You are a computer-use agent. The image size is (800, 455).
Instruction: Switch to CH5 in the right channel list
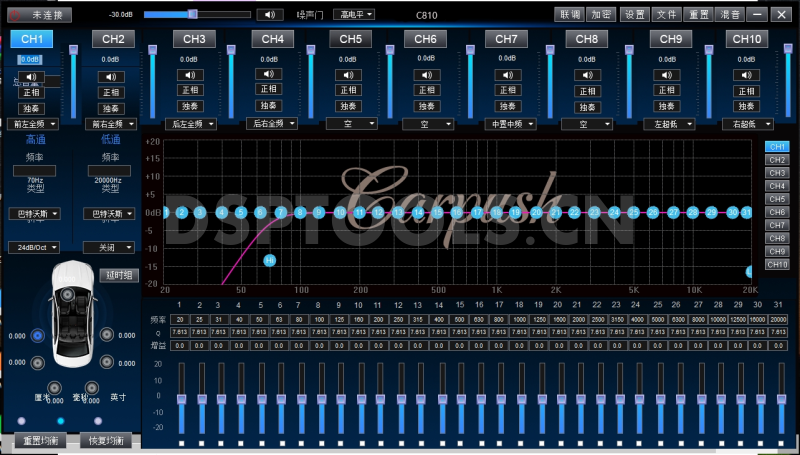pyautogui.click(x=777, y=199)
